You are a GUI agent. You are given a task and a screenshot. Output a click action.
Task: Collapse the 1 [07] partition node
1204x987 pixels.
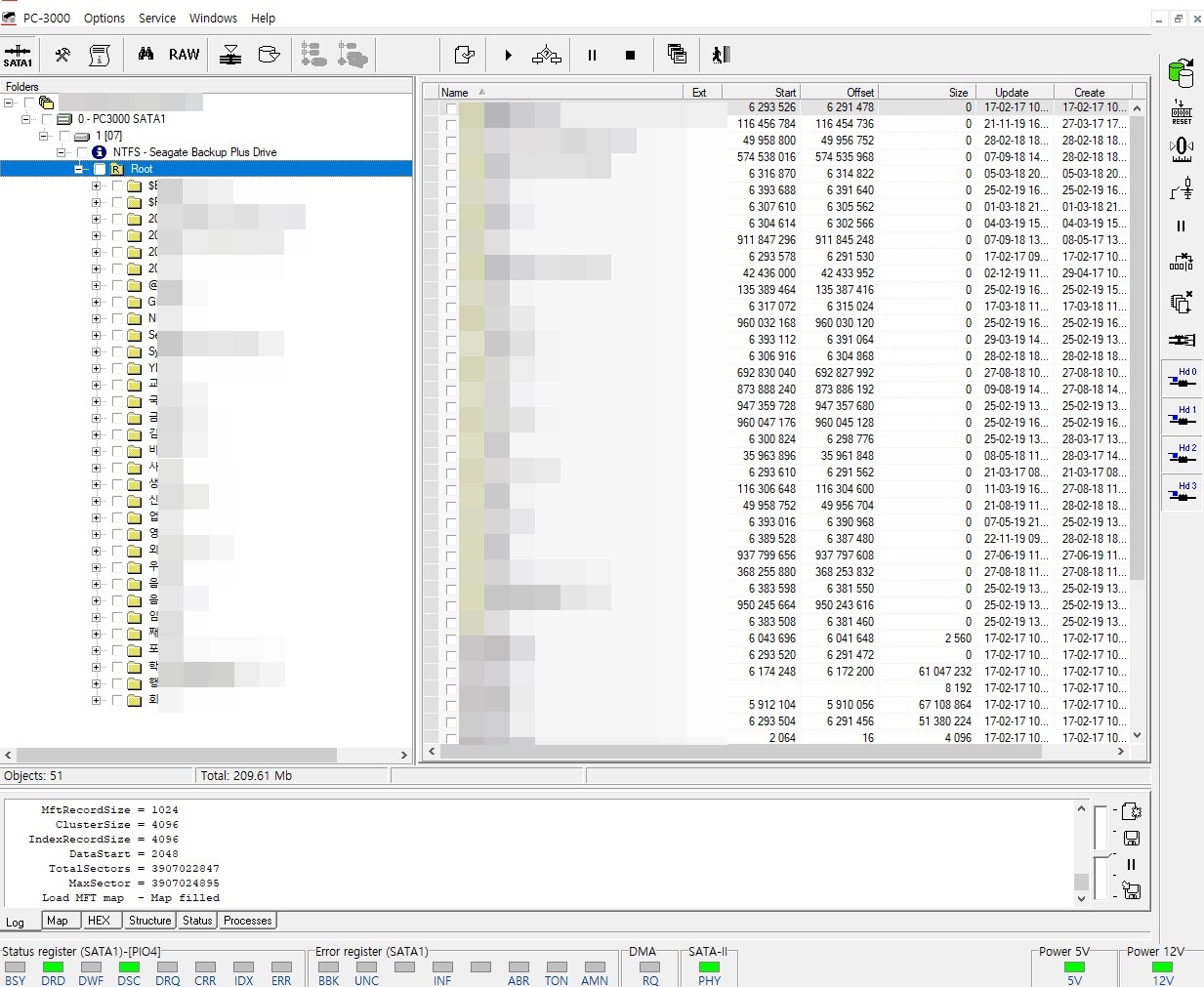[x=43, y=136]
